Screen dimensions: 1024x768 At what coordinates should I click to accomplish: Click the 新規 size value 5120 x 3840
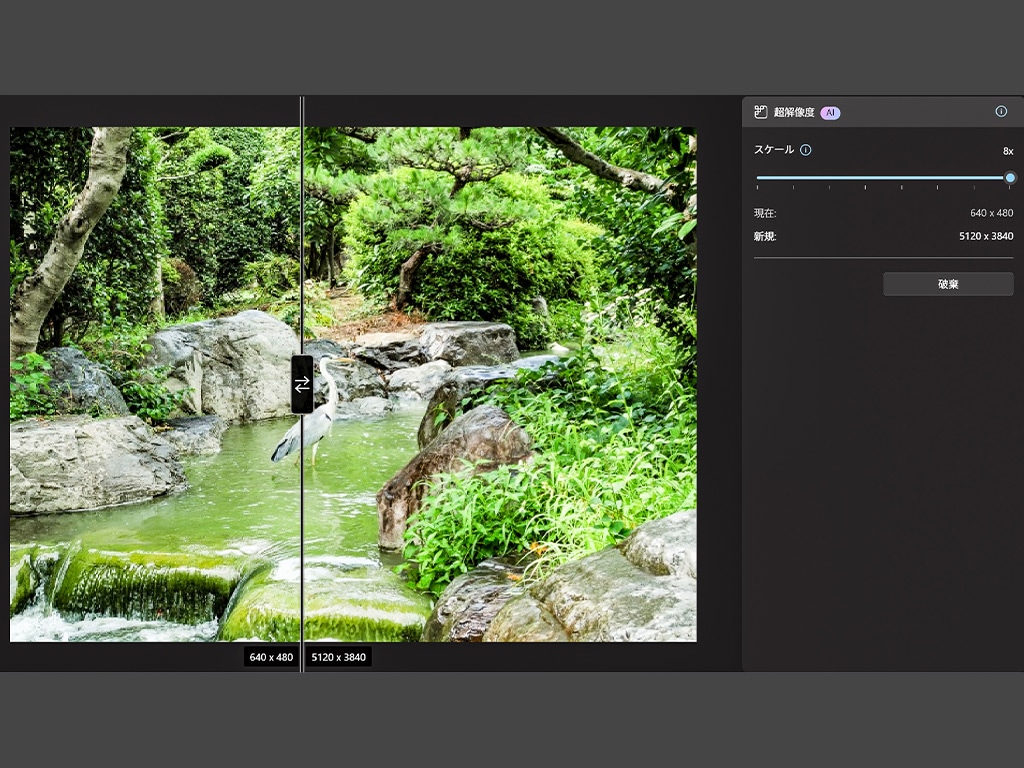pyautogui.click(x=986, y=236)
